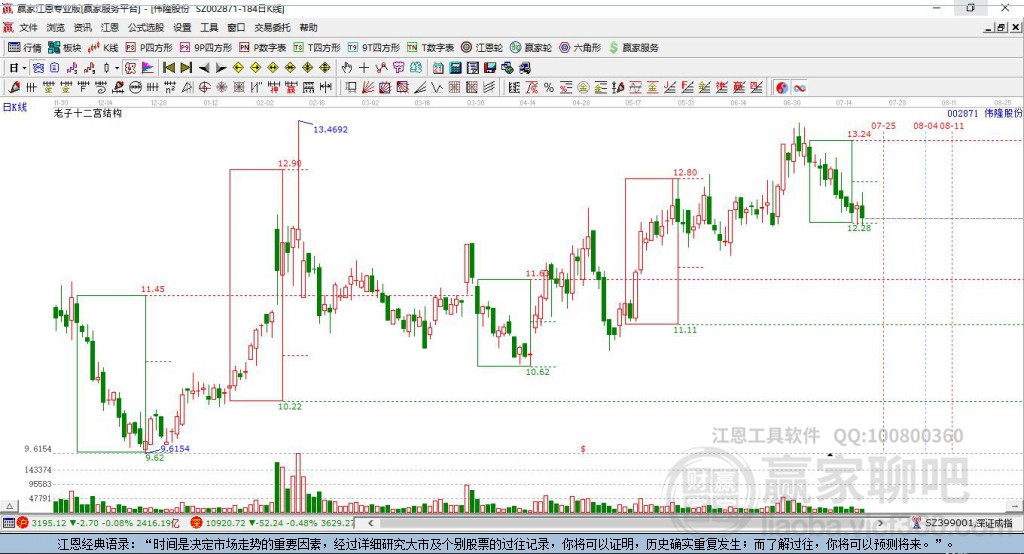The width and height of the screenshot is (1024, 554).
Task: Click the 老子十二宫结构 label
Action: pyautogui.click(x=88, y=113)
